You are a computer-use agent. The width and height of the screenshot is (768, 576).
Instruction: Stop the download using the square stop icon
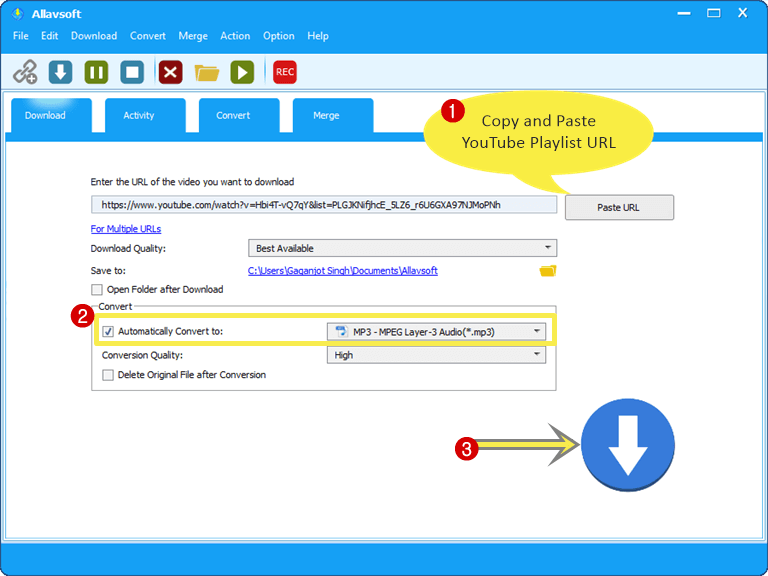coord(132,72)
